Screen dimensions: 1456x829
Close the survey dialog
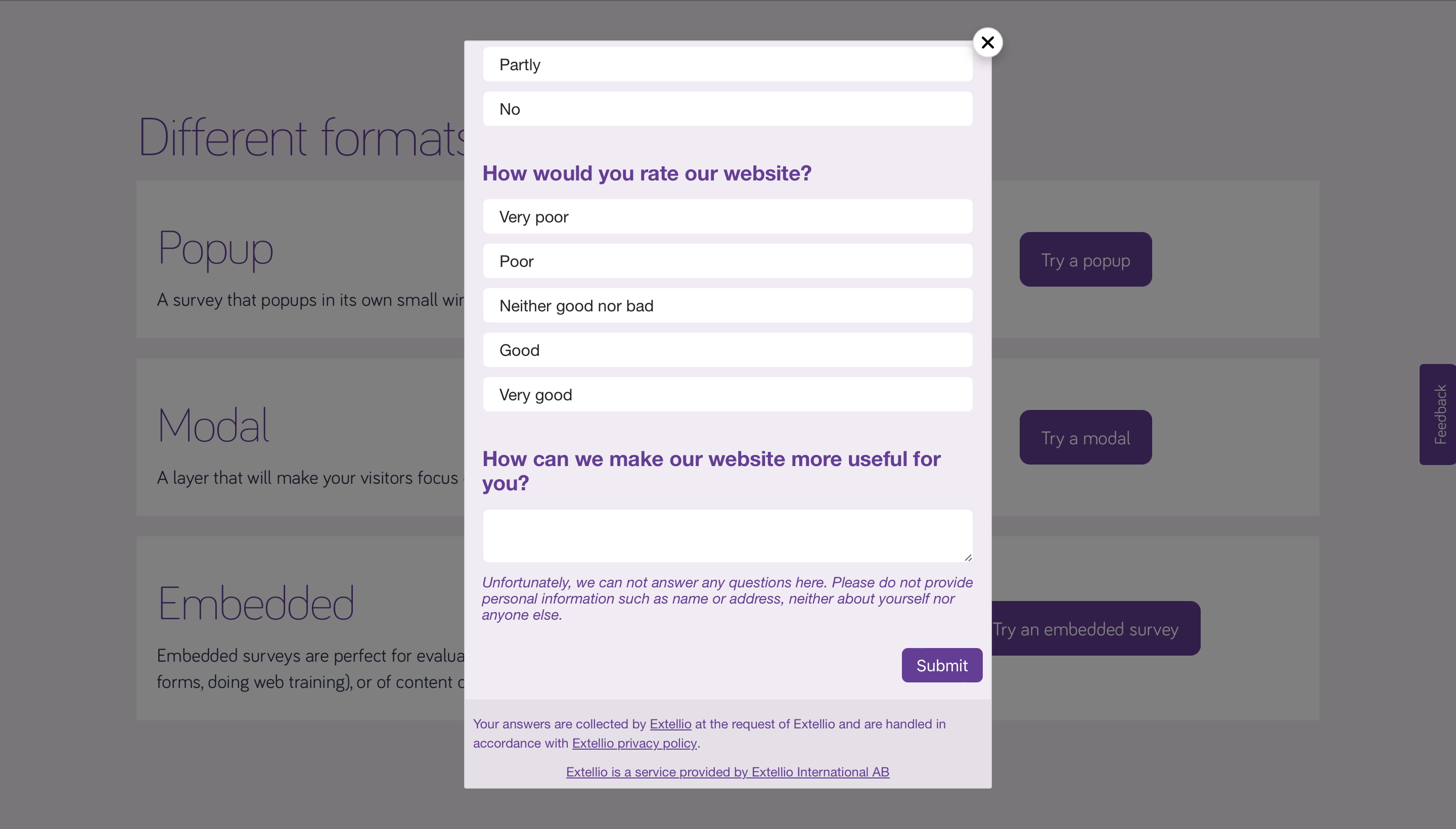click(x=988, y=42)
